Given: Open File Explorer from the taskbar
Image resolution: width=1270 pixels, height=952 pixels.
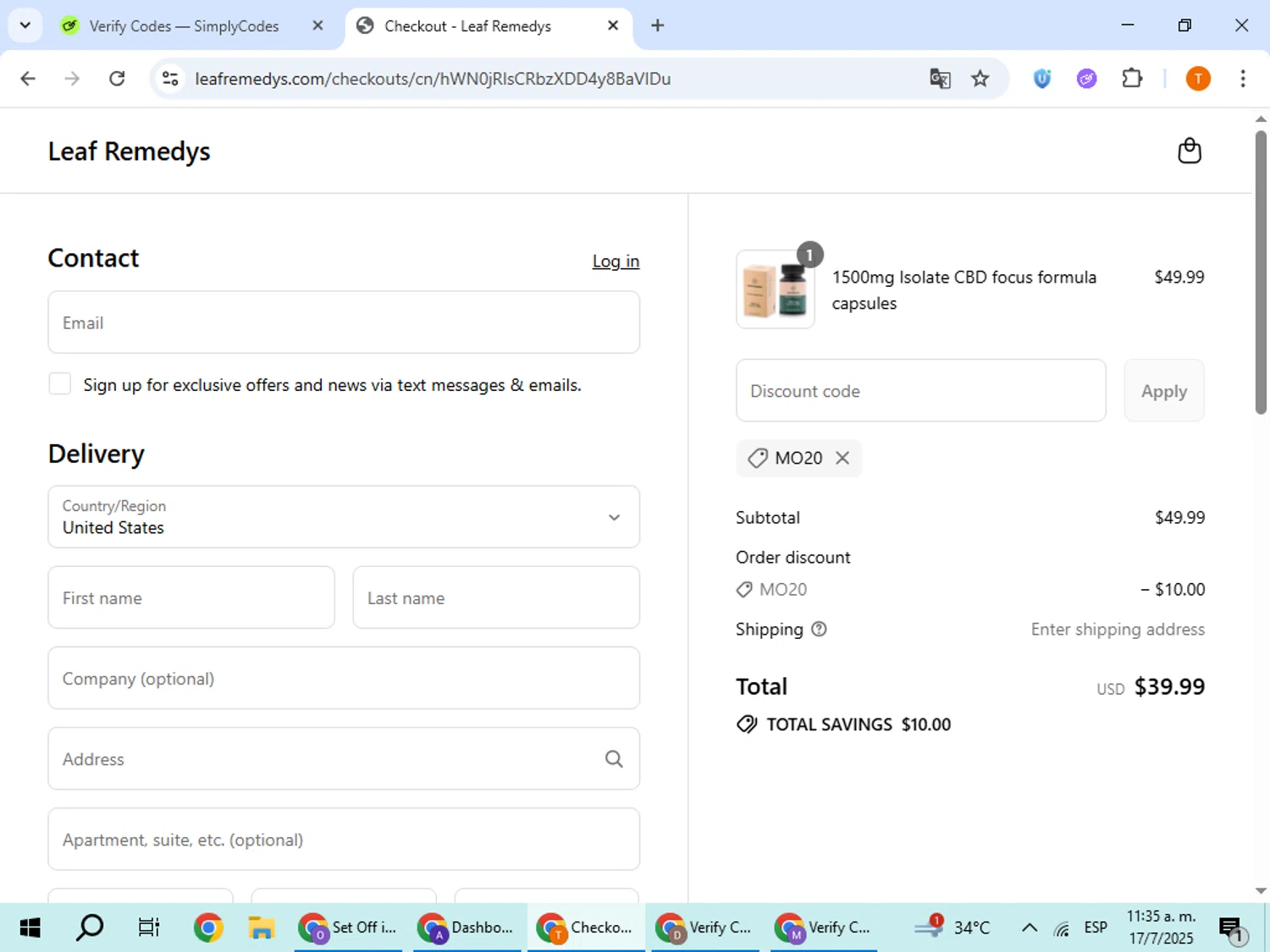Looking at the screenshot, I should [x=262, y=927].
